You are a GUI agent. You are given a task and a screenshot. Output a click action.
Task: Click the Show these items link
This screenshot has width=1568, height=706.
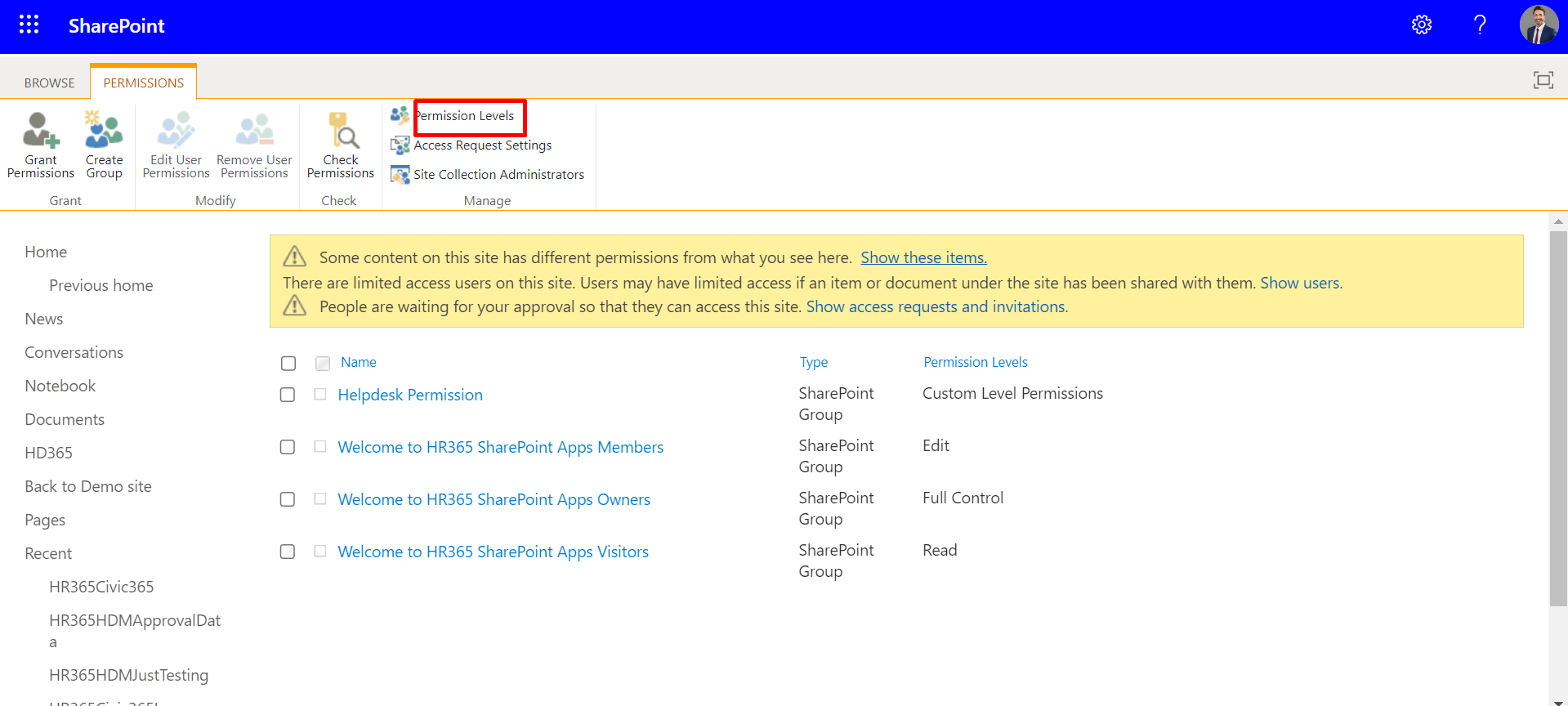pos(923,257)
